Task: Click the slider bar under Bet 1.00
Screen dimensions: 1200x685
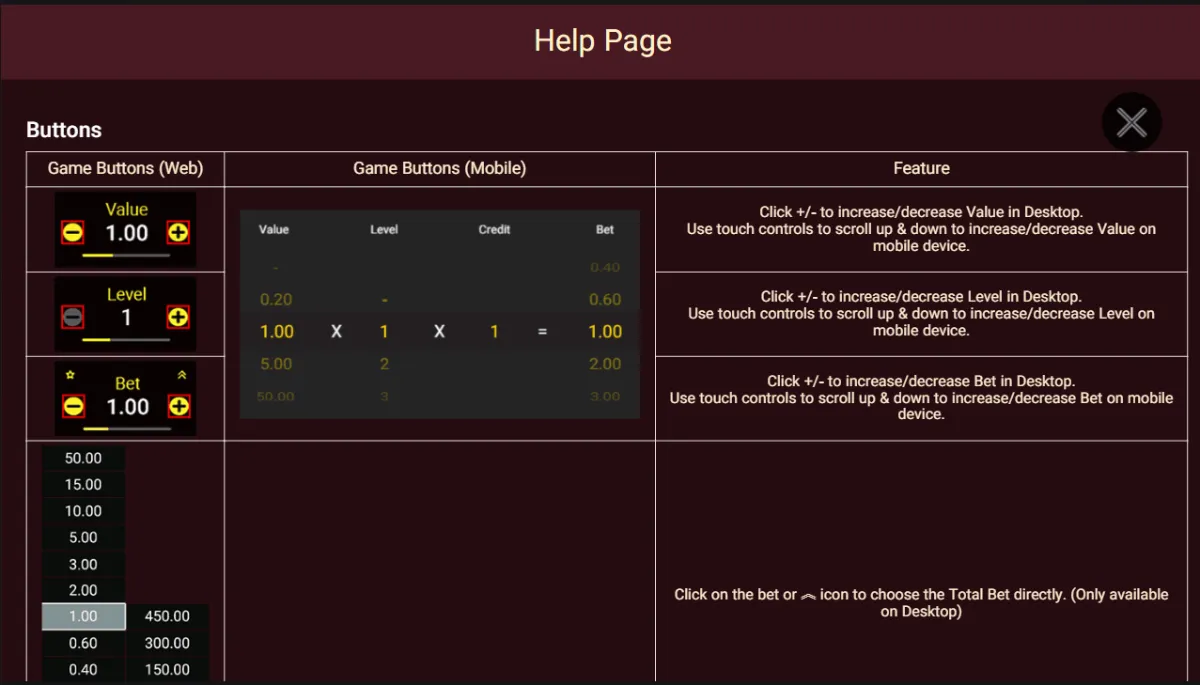Action: (x=126, y=429)
